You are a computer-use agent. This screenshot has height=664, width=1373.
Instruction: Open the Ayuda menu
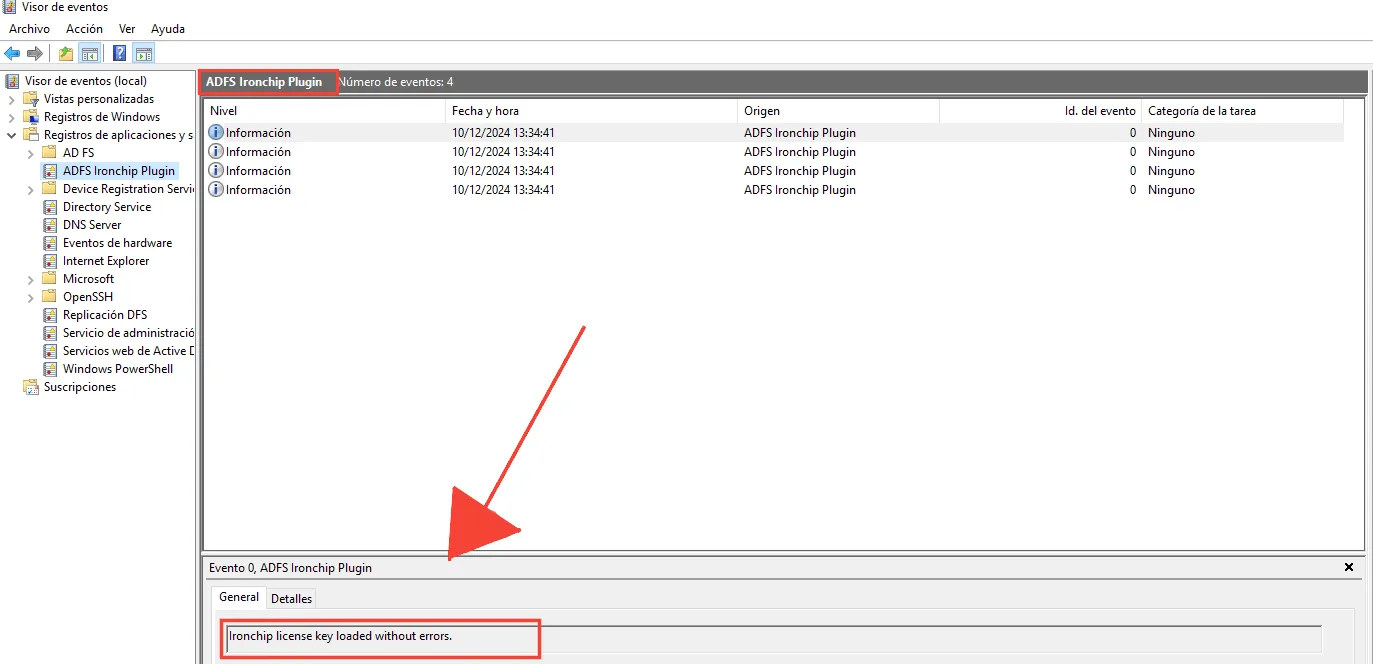click(168, 29)
